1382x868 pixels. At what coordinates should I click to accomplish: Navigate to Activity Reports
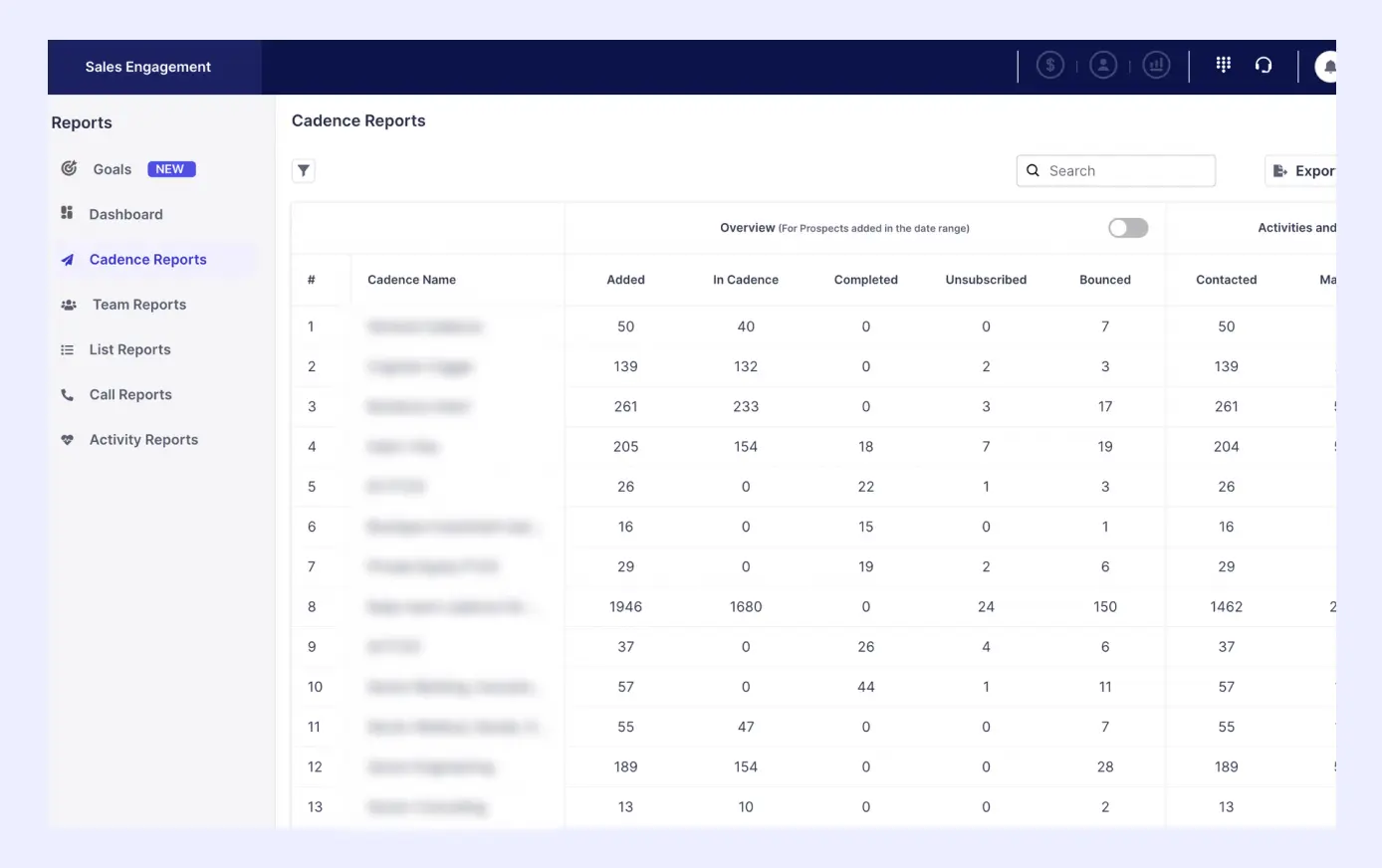tap(143, 439)
